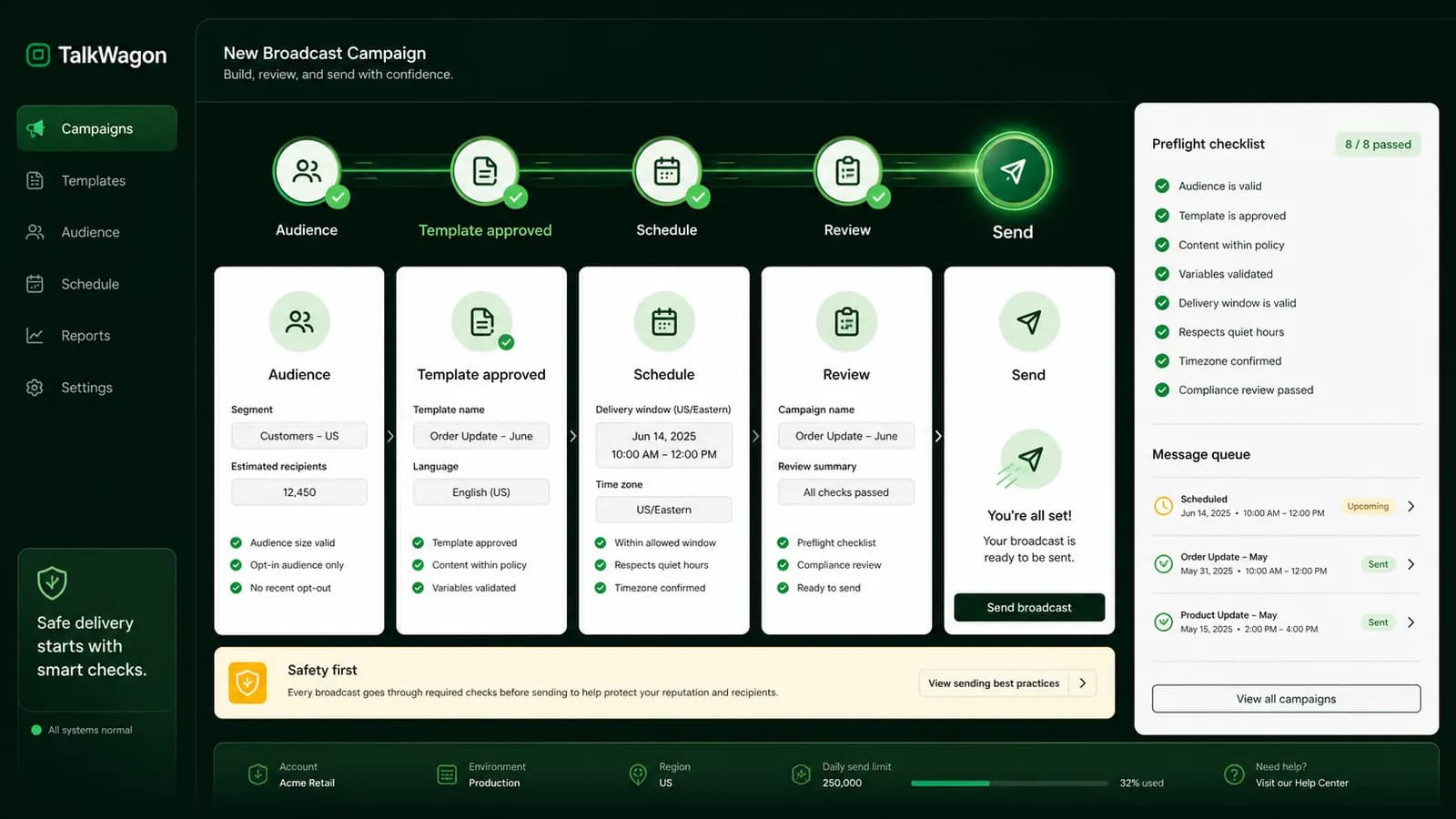Open the US/Eastern time zone selector
This screenshot has width=1456, height=819.
coord(664,510)
